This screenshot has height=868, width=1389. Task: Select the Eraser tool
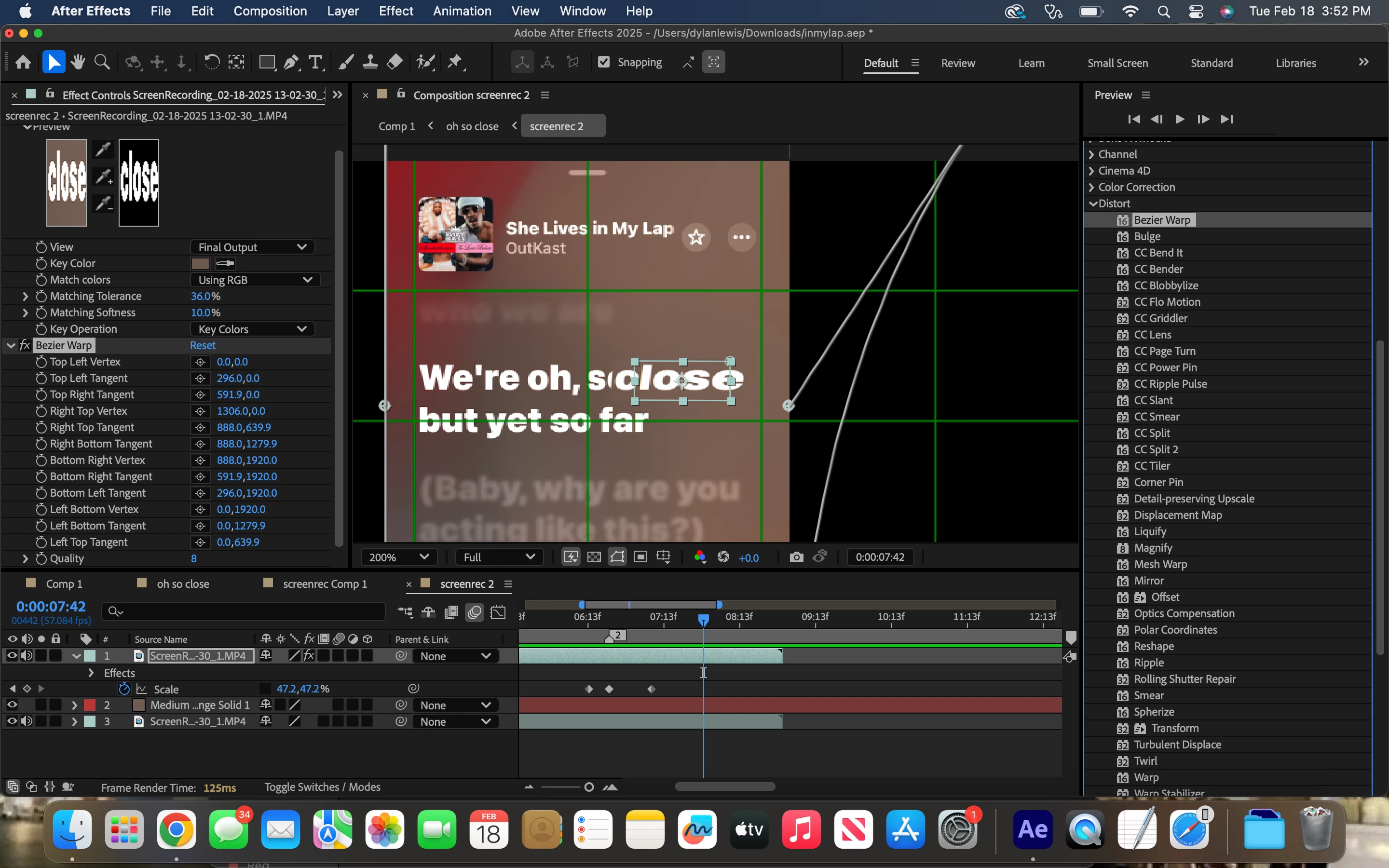tap(395, 62)
